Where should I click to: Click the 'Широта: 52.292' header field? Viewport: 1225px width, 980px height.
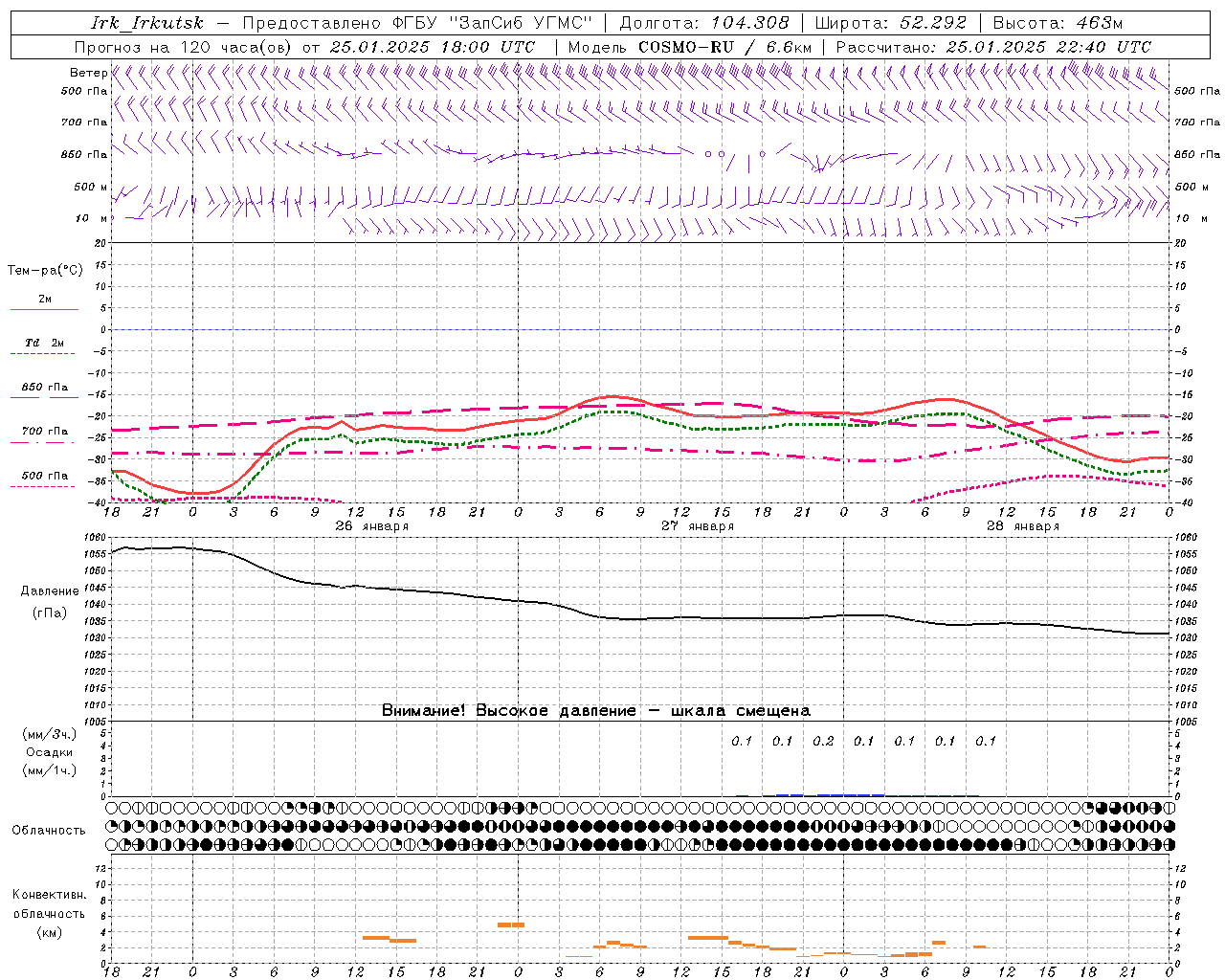point(890,23)
